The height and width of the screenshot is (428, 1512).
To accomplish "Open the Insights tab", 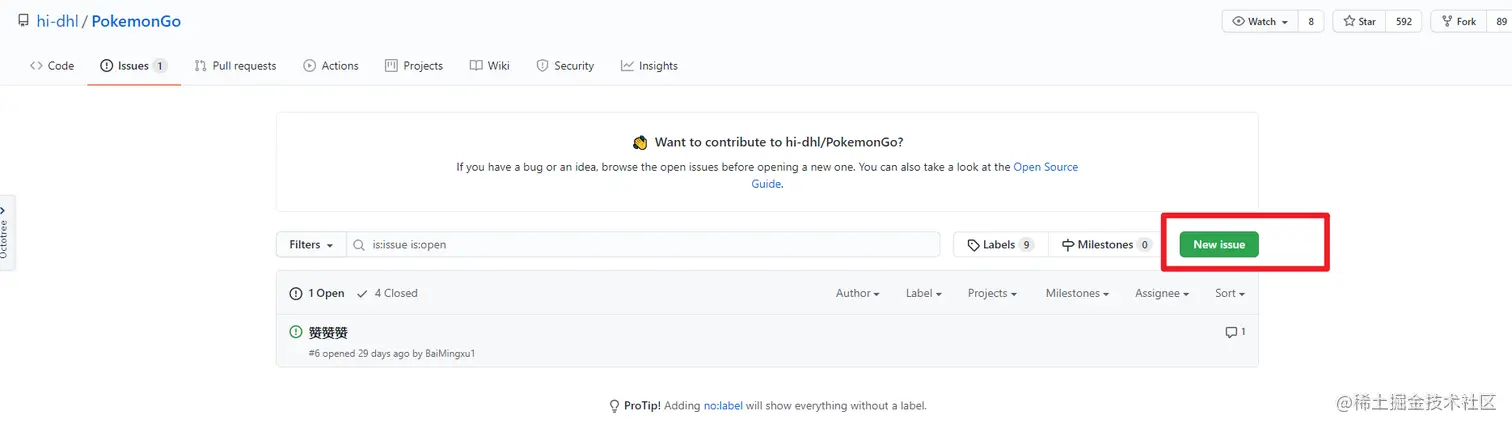I will point(649,66).
